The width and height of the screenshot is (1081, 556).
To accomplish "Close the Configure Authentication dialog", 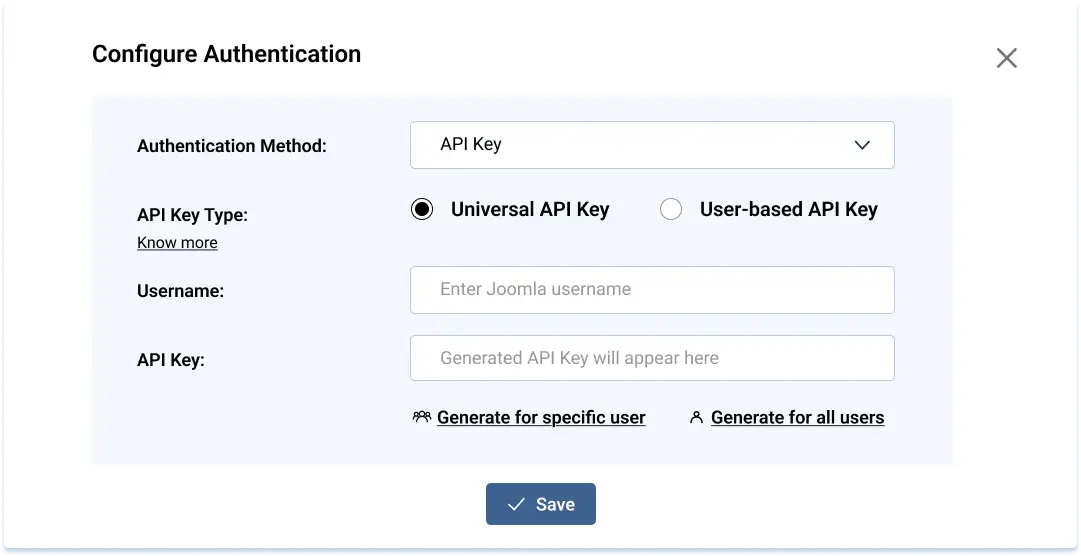I will point(1006,58).
